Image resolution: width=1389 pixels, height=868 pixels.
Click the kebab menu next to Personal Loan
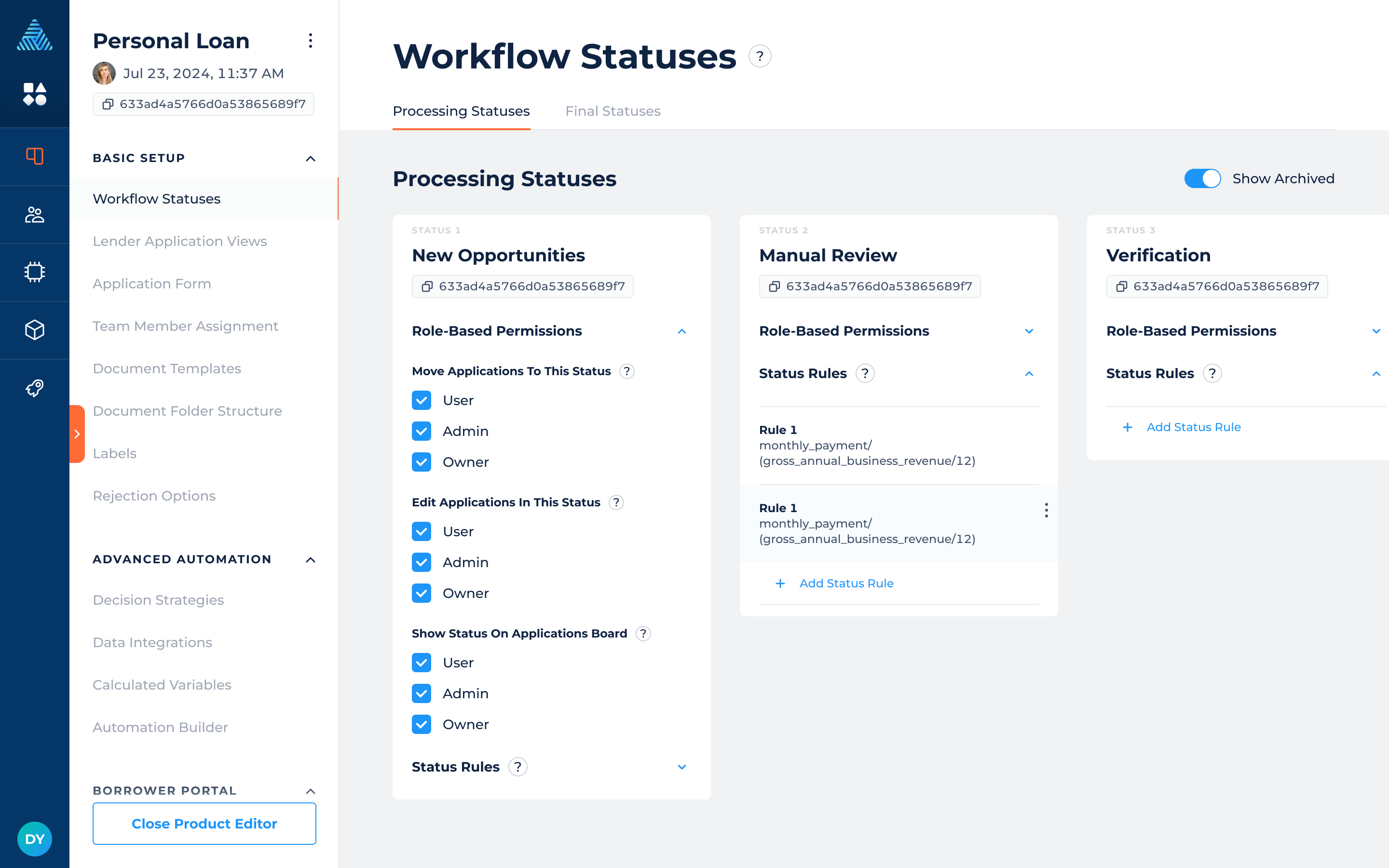coord(311,41)
